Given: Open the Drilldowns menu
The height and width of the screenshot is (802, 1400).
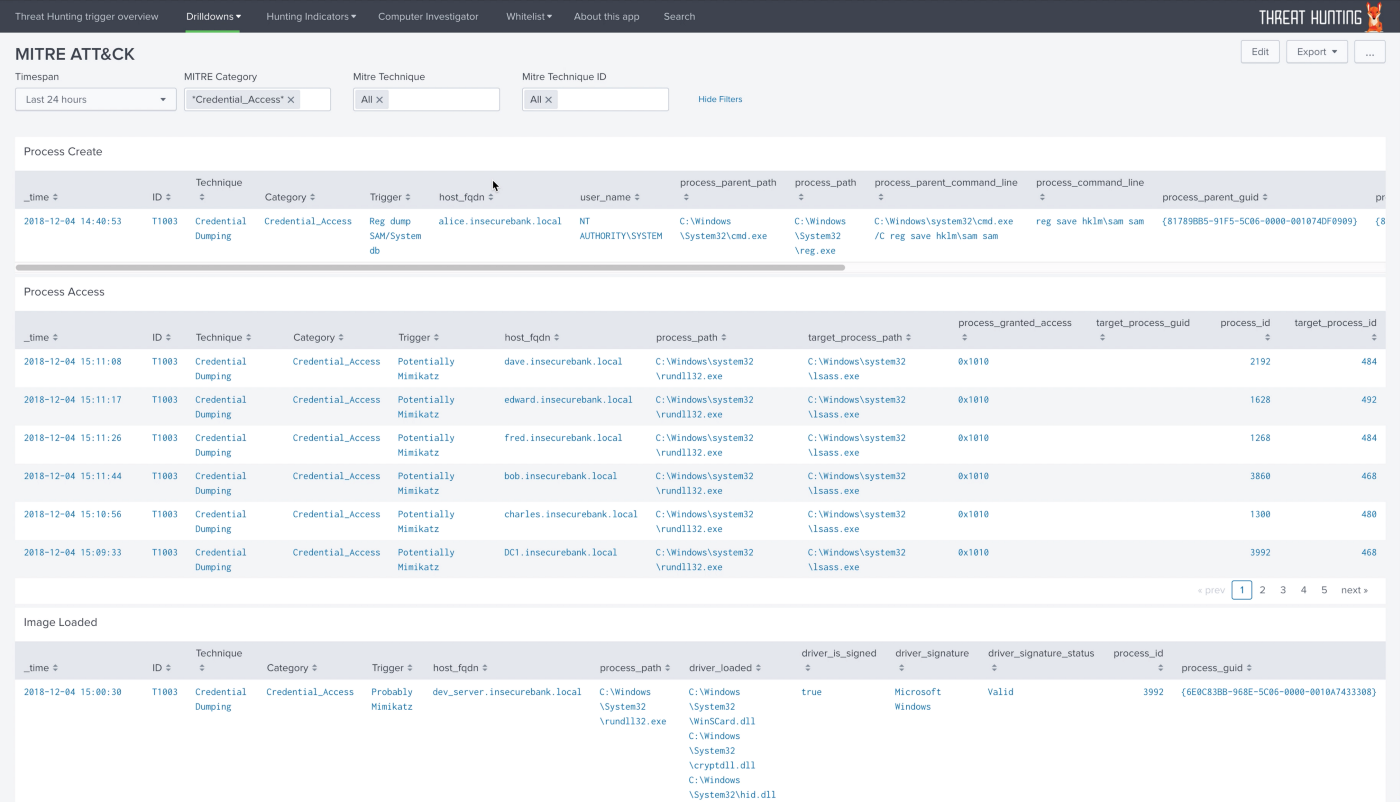Looking at the screenshot, I should coord(213,16).
